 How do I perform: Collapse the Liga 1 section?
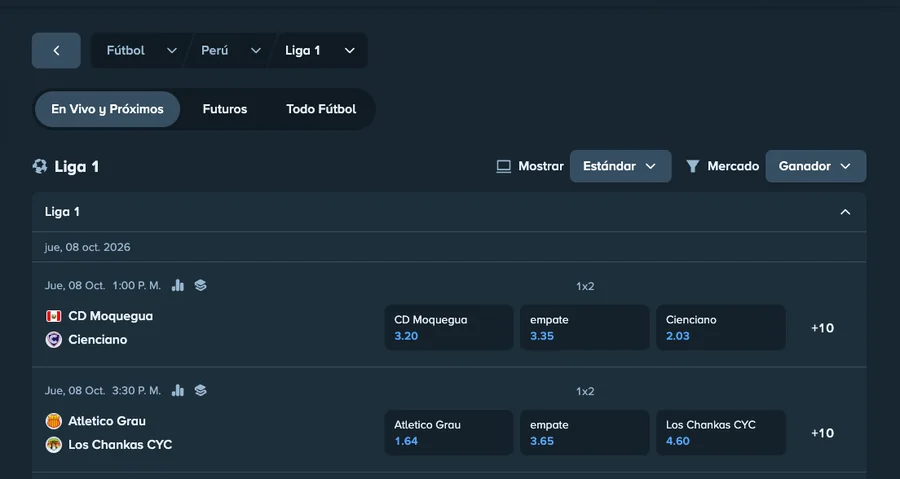845,212
